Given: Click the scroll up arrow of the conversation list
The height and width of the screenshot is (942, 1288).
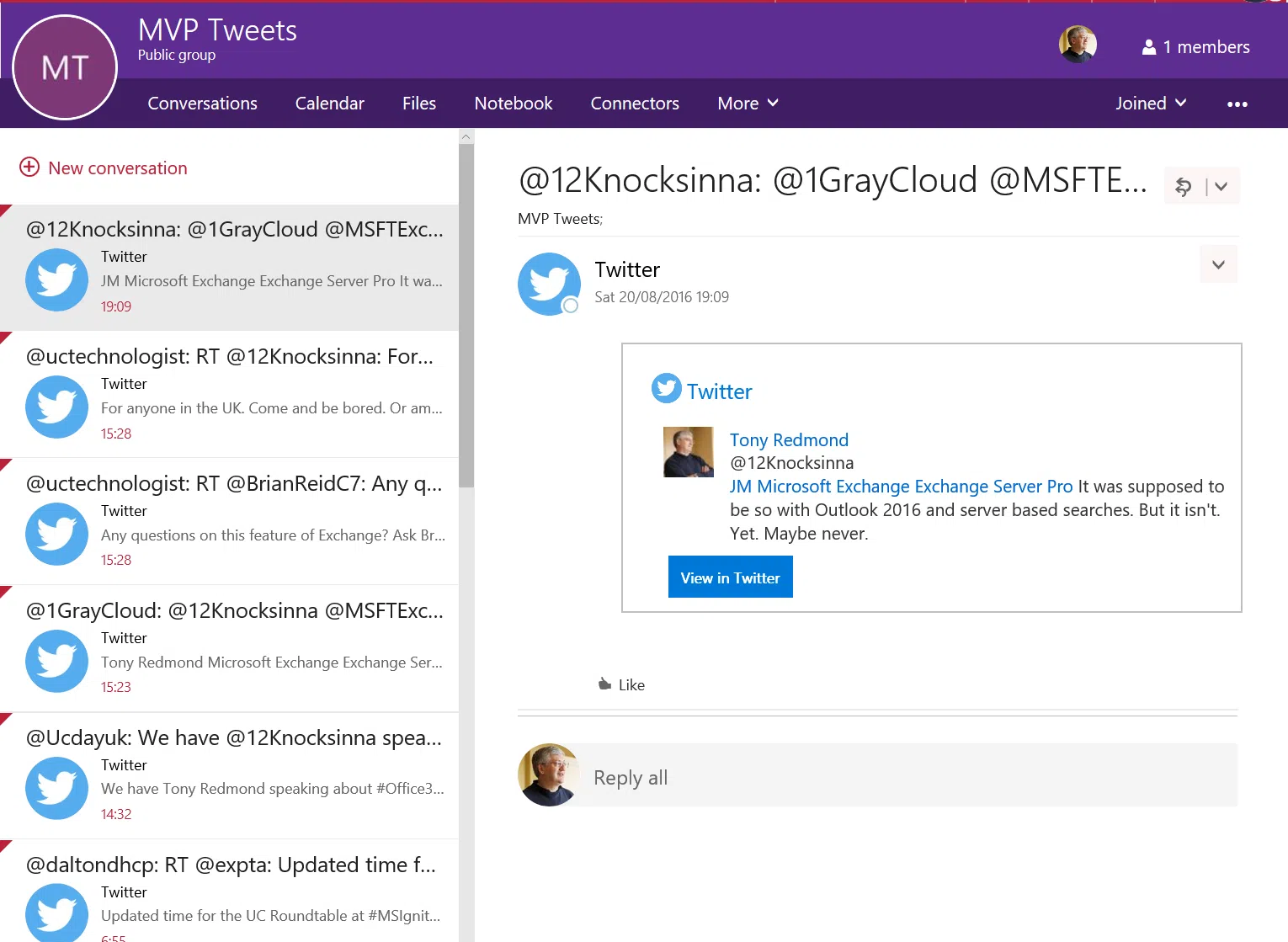Looking at the screenshot, I should pyautogui.click(x=466, y=136).
